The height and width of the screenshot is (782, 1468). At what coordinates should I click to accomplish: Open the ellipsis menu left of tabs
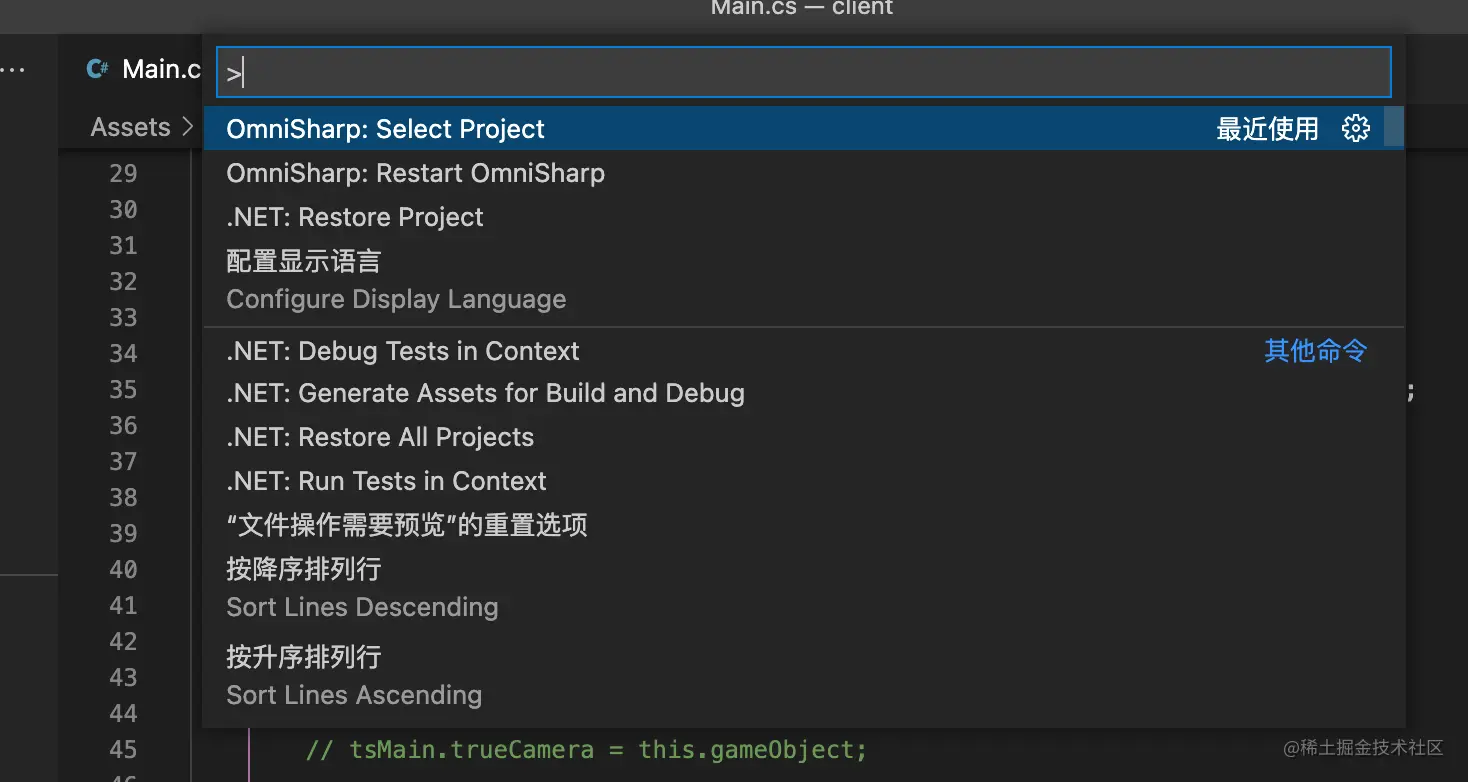(13, 69)
